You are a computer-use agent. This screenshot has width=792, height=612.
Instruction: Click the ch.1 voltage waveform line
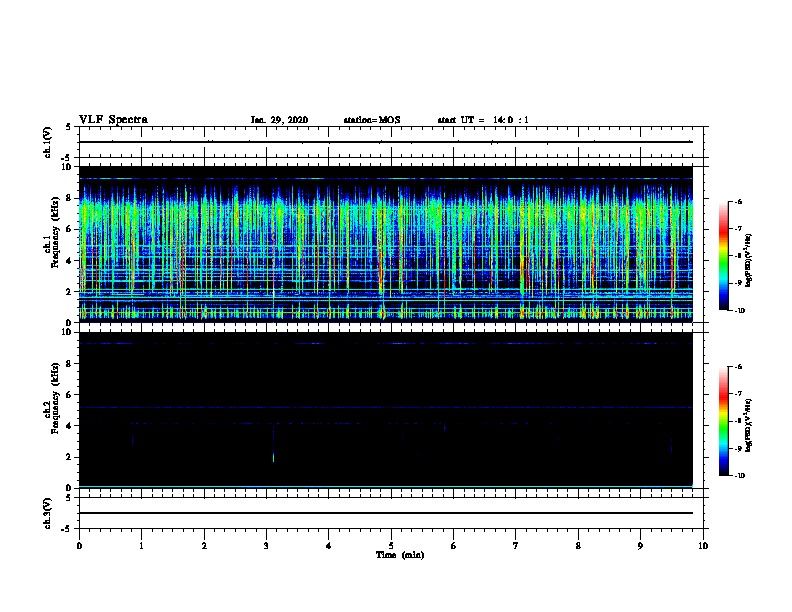click(386, 142)
